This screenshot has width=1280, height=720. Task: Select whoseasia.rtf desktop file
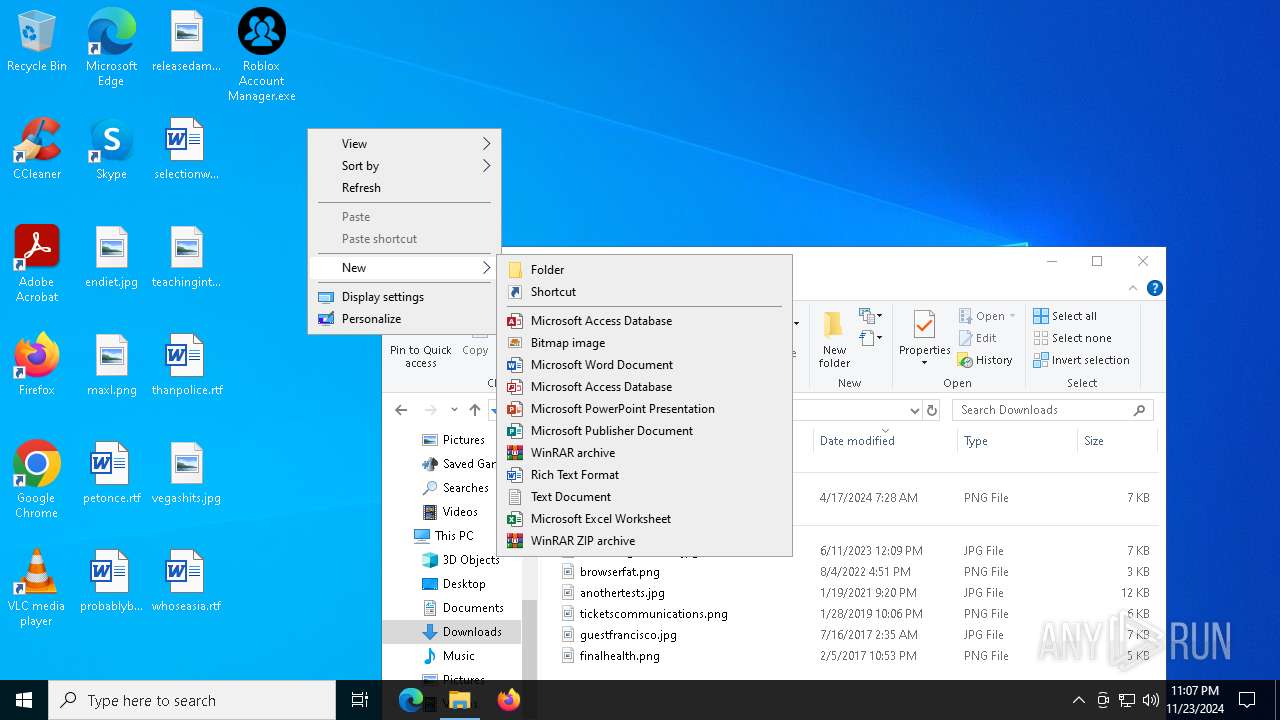pos(186,581)
